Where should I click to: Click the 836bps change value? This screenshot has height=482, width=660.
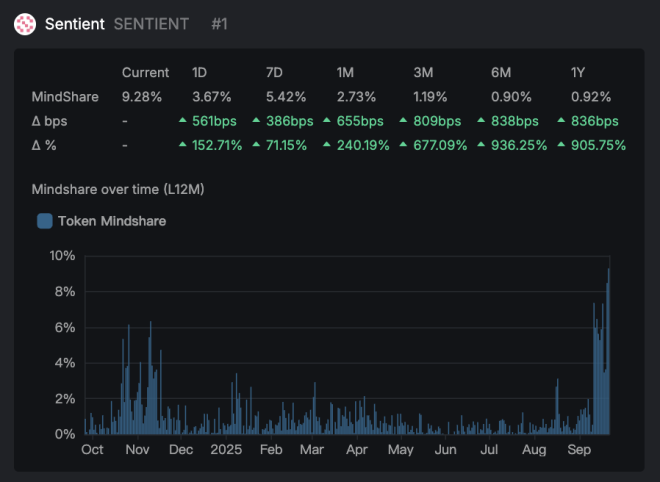pos(595,121)
